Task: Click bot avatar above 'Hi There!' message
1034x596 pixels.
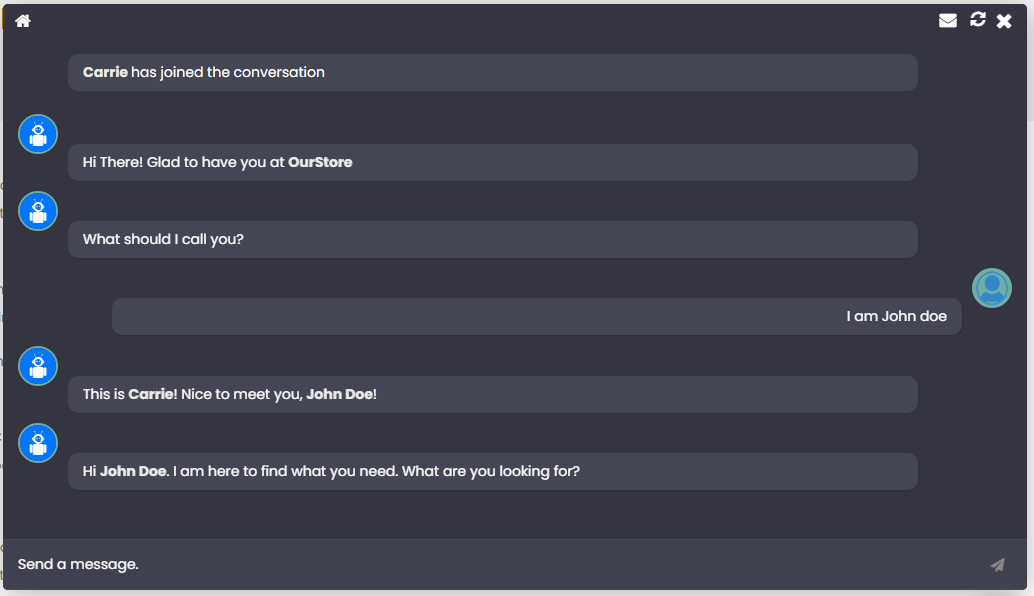Action: (38, 134)
